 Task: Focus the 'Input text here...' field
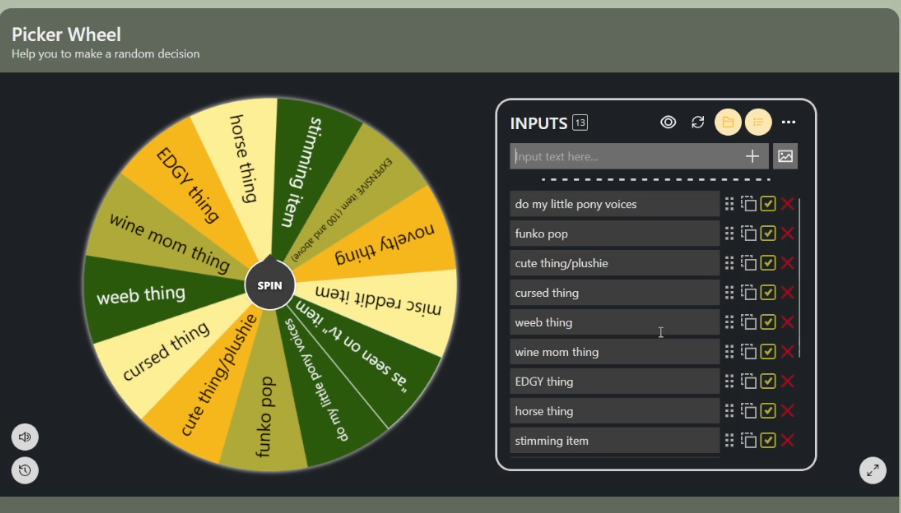(625, 156)
